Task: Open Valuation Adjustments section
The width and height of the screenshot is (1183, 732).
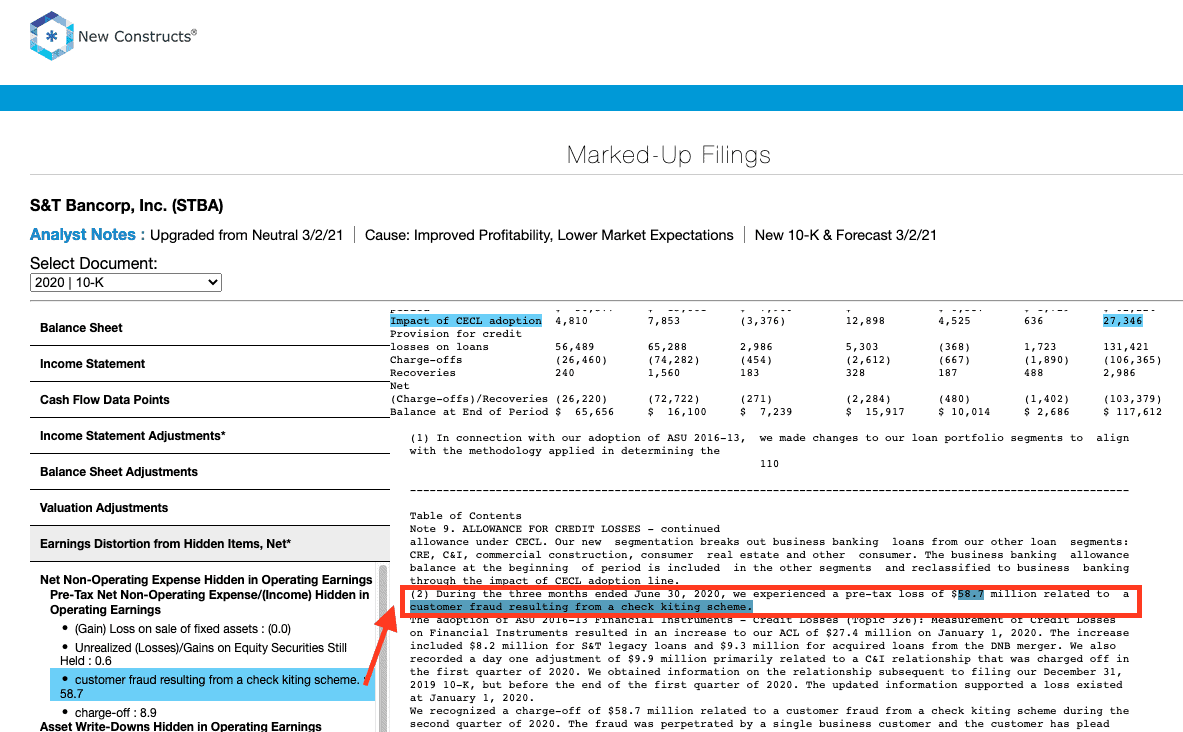Action: tap(210, 508)
